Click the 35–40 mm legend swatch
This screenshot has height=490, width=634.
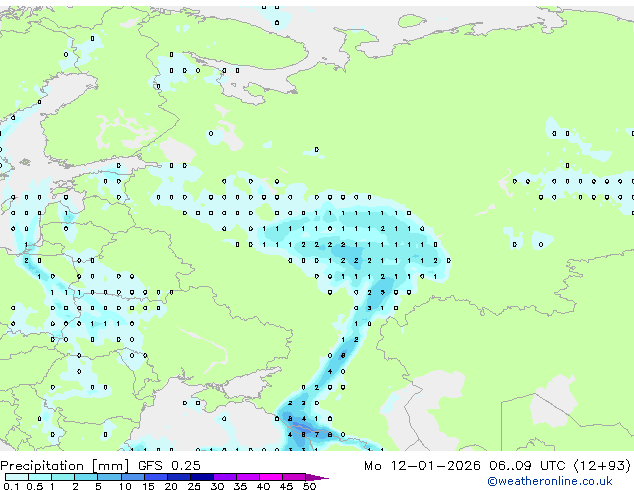click(x=248, y=477)
